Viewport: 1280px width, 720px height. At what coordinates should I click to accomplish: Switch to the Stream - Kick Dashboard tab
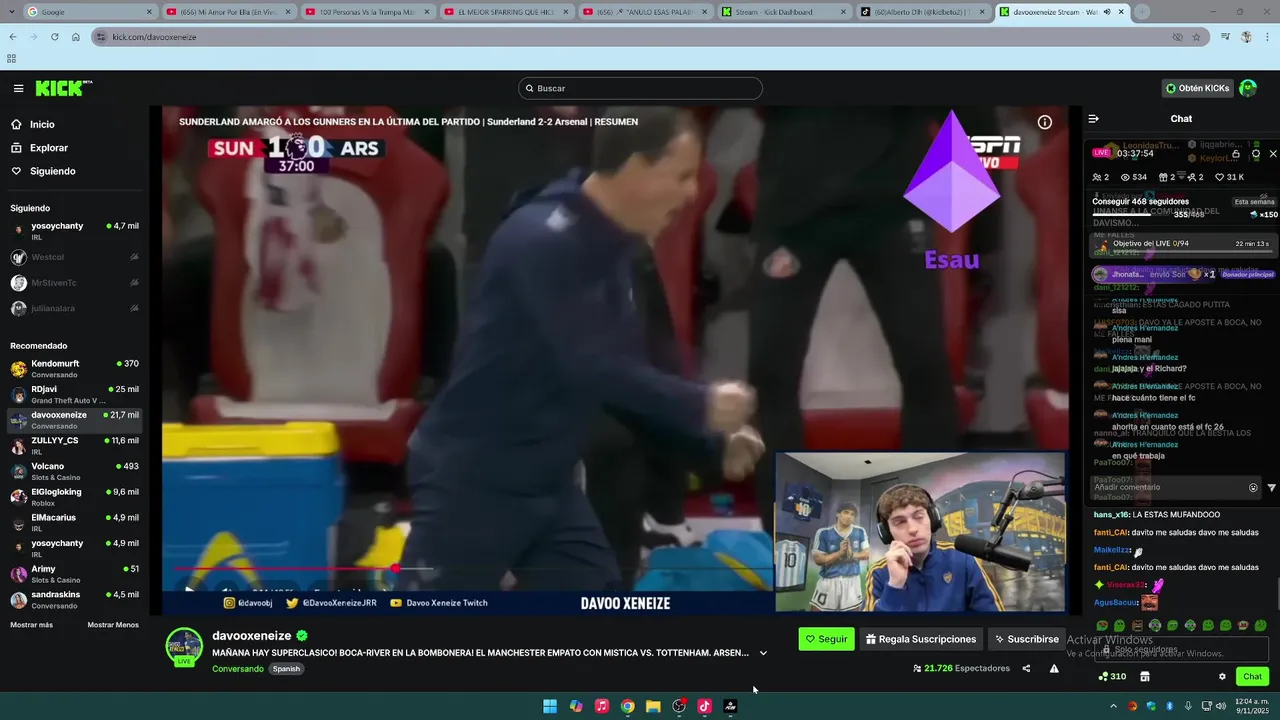tap(783, 12)
